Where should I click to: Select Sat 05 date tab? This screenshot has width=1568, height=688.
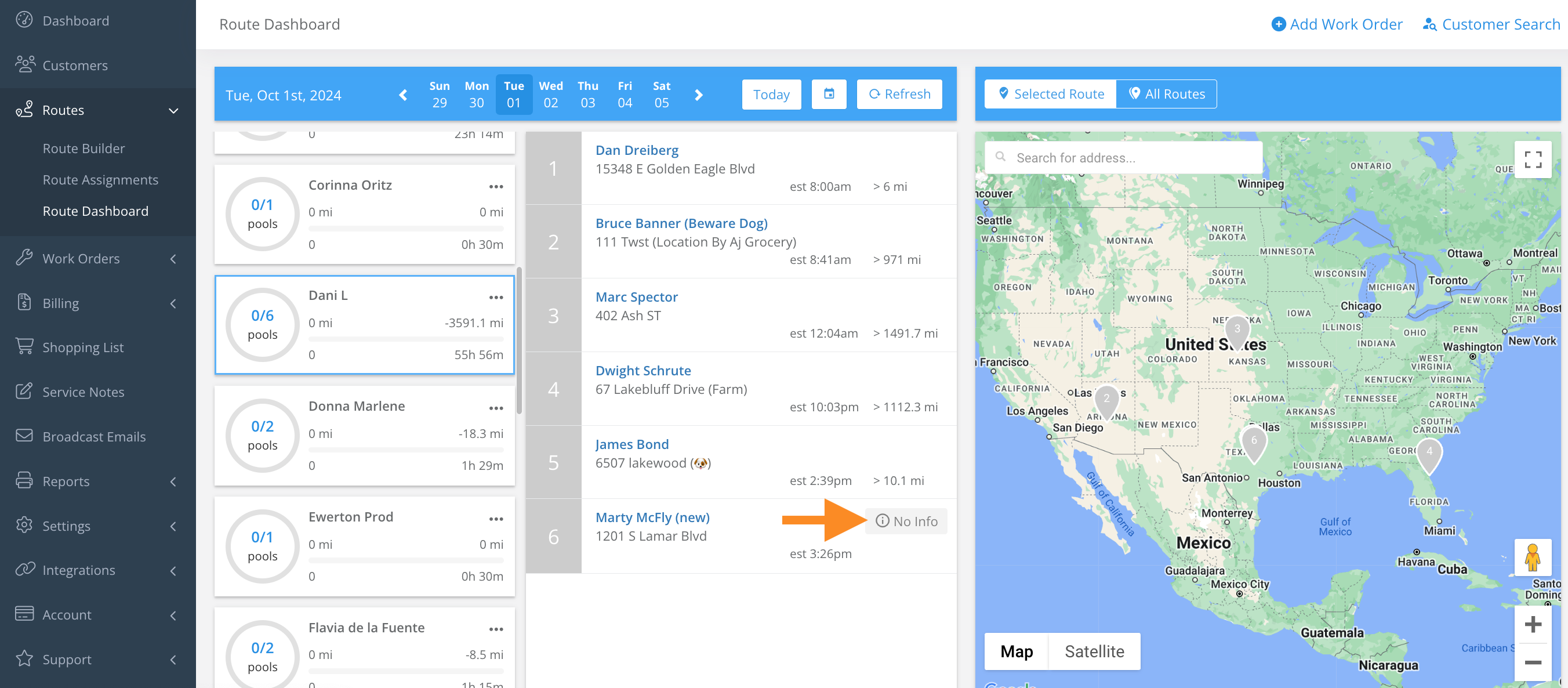[x=662, y=94]
